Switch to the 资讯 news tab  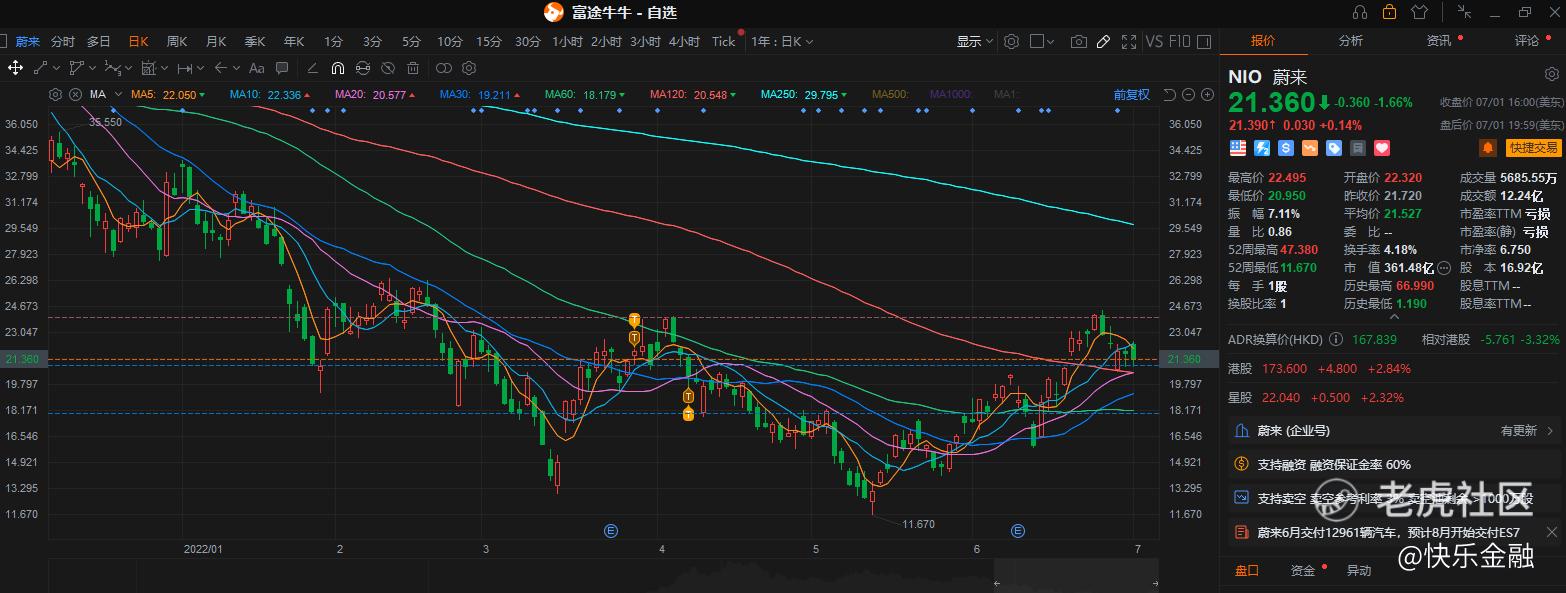1439,41
